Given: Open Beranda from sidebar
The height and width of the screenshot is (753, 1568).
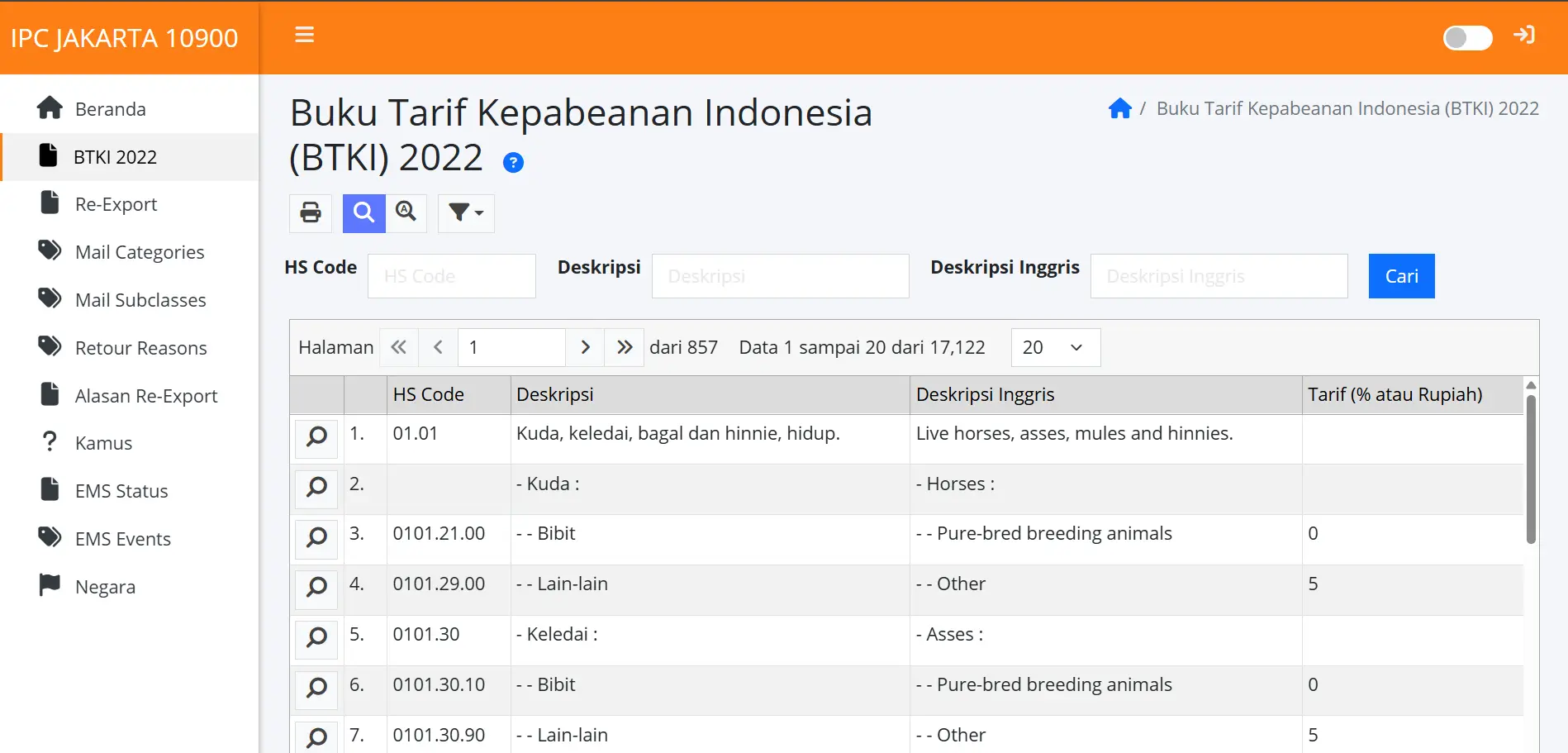Looking at the screenshot, I should tap(130, 109).
